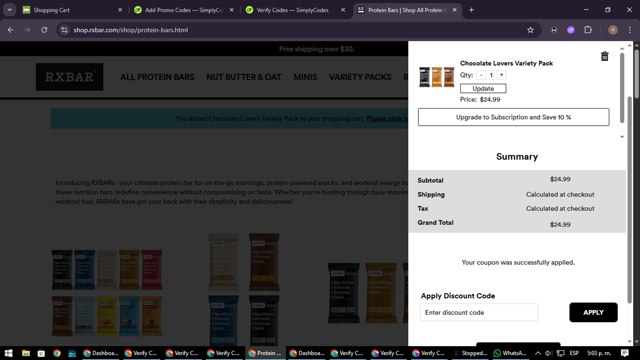Viewport: 640px width, 360px height.
Task: Switch to Protein taskbar window
Action: pyautogui.click(x=265, y=353)
